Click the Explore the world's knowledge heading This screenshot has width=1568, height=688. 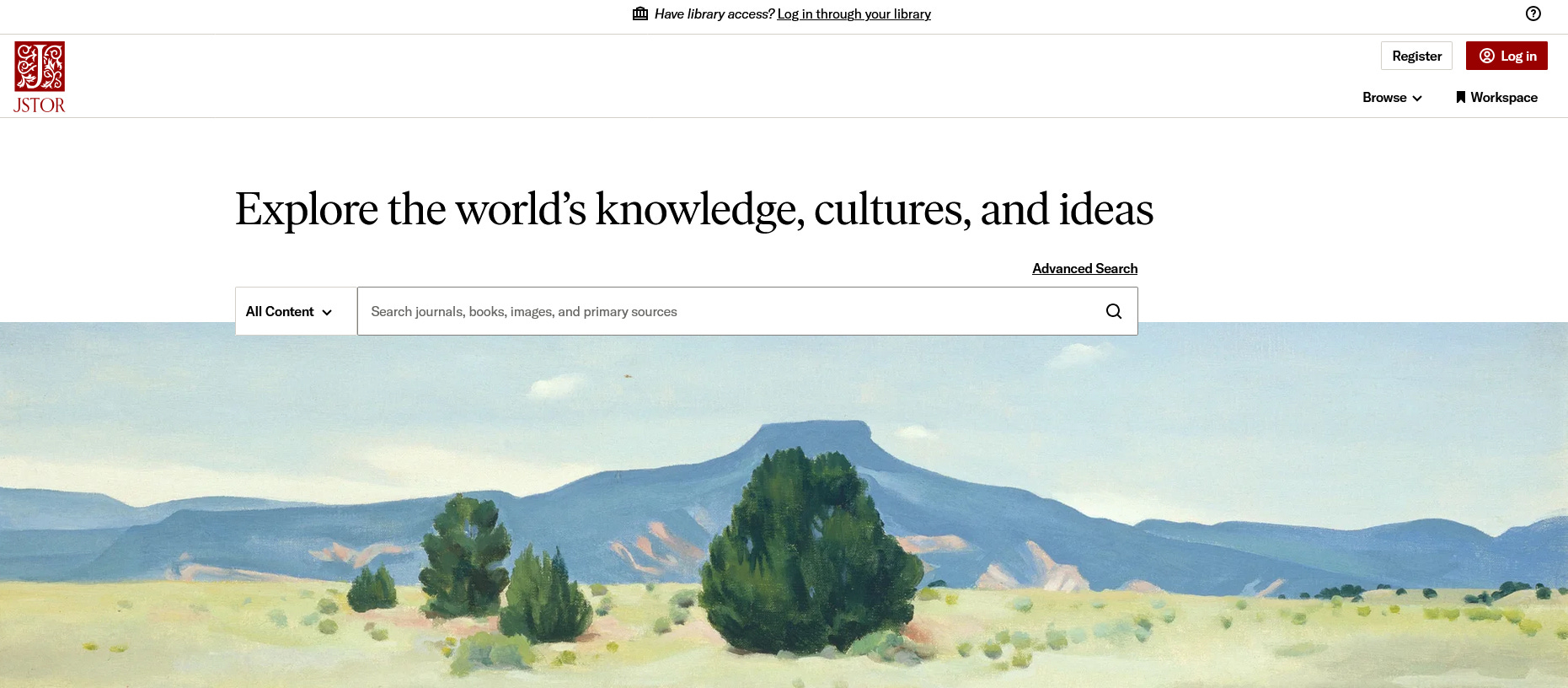(x=694, y=209)
